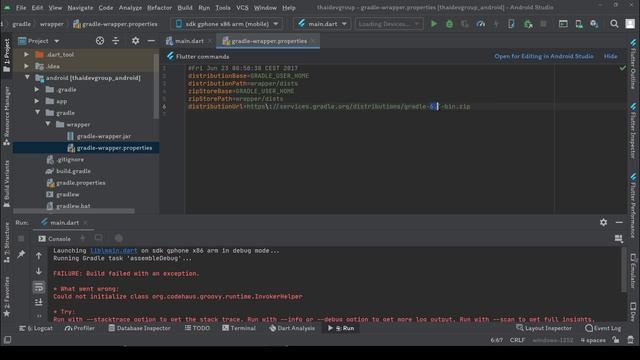The image size is (640, 360).
Task: Click the Project tree horizontal scrollbar
Action: tap(73, 211)
